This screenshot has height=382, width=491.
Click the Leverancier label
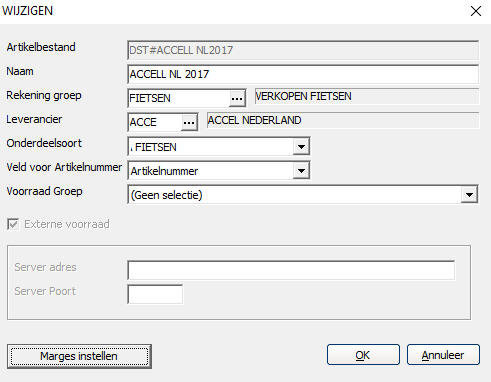click(34, 119)
